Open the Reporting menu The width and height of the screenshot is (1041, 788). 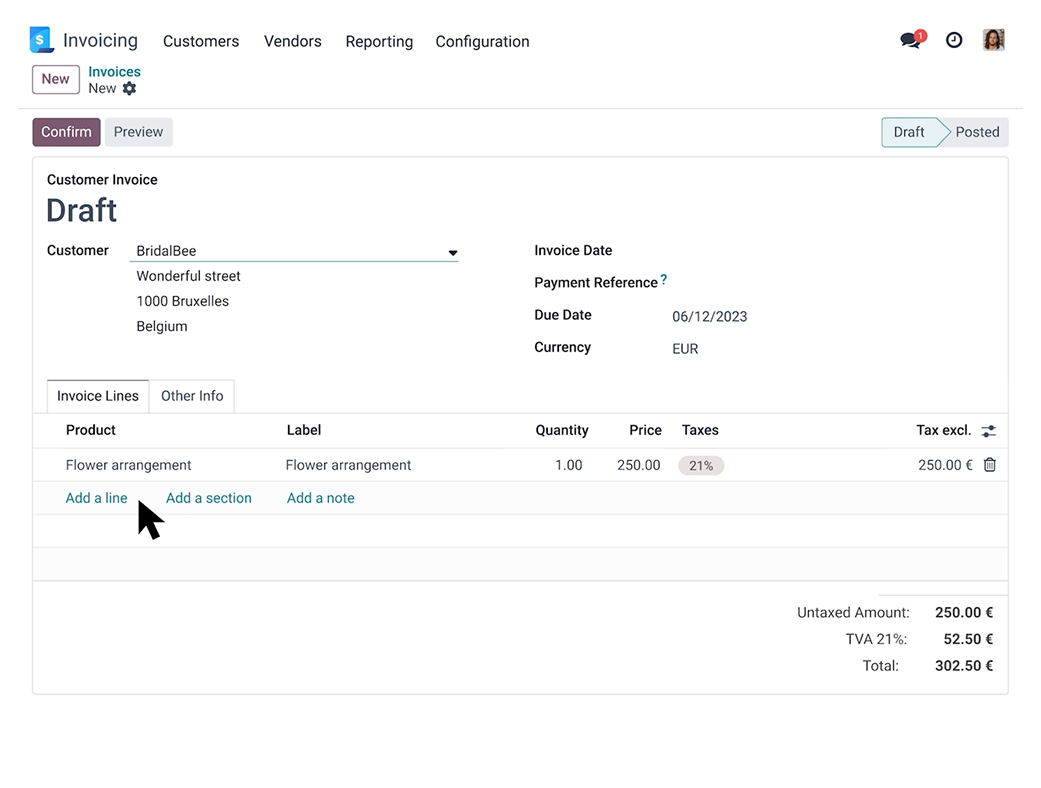[379, 42]
